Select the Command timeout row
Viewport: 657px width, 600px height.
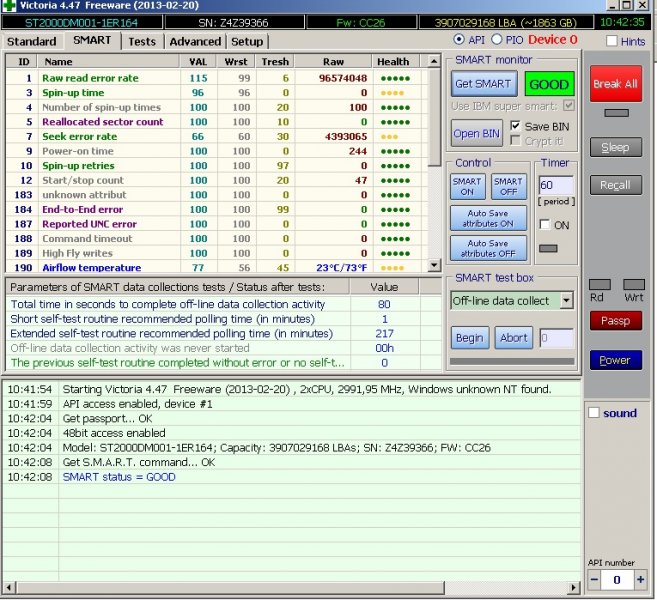click(217, 238)
